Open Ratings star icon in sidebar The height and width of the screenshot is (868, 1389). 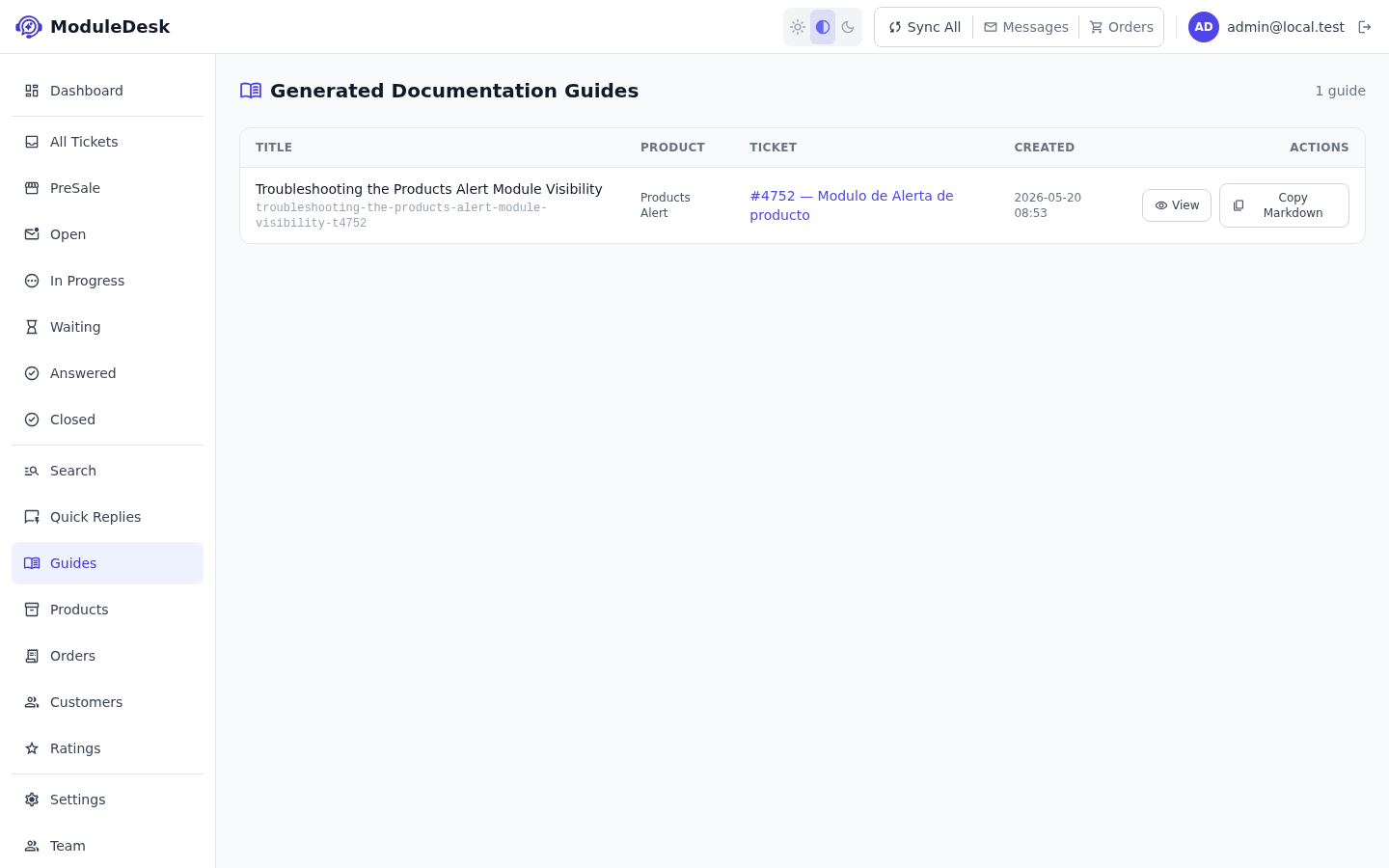(x=32, y=748)
